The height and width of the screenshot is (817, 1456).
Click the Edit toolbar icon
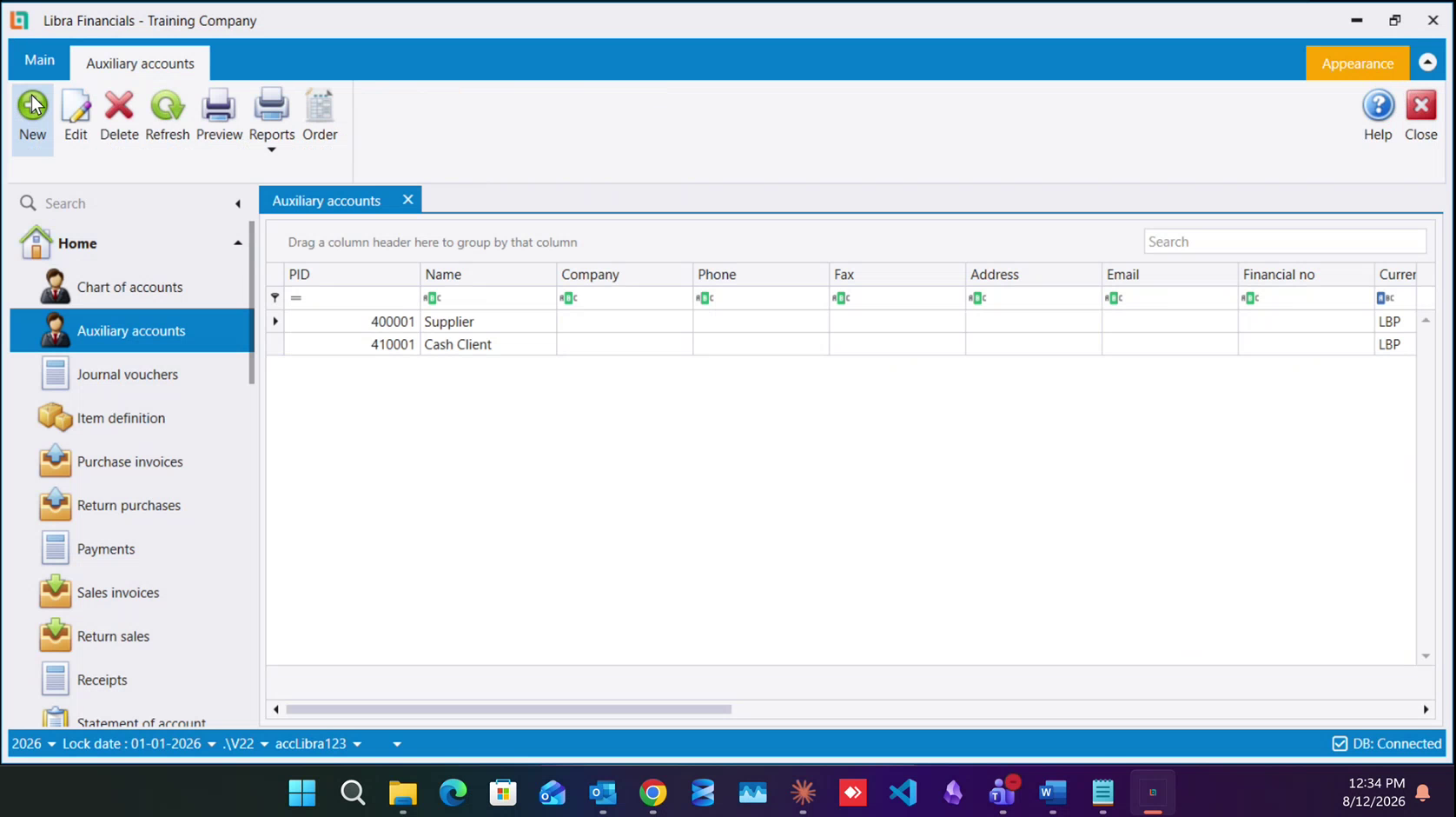pos(76,106)
